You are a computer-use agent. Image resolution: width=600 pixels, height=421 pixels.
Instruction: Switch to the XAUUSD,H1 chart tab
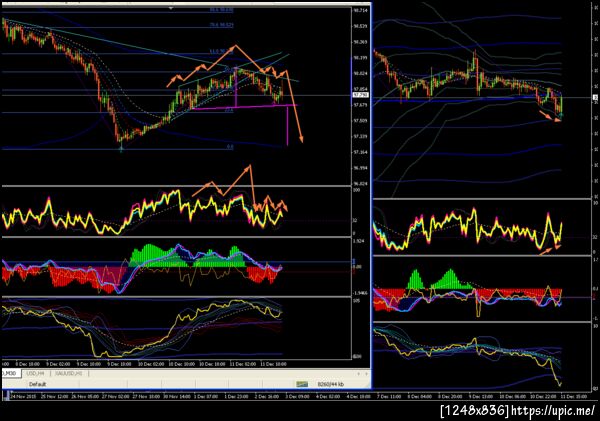[68, 373]
